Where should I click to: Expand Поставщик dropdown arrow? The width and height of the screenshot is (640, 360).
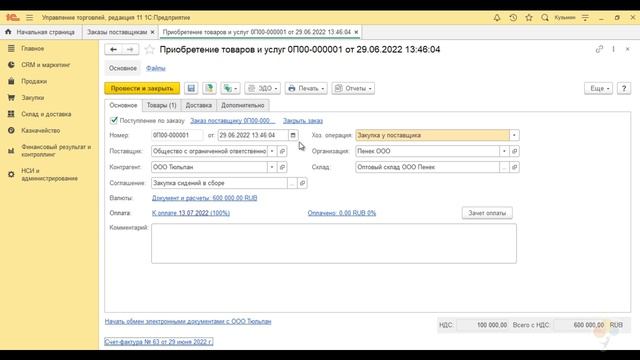tap(272, 151)
